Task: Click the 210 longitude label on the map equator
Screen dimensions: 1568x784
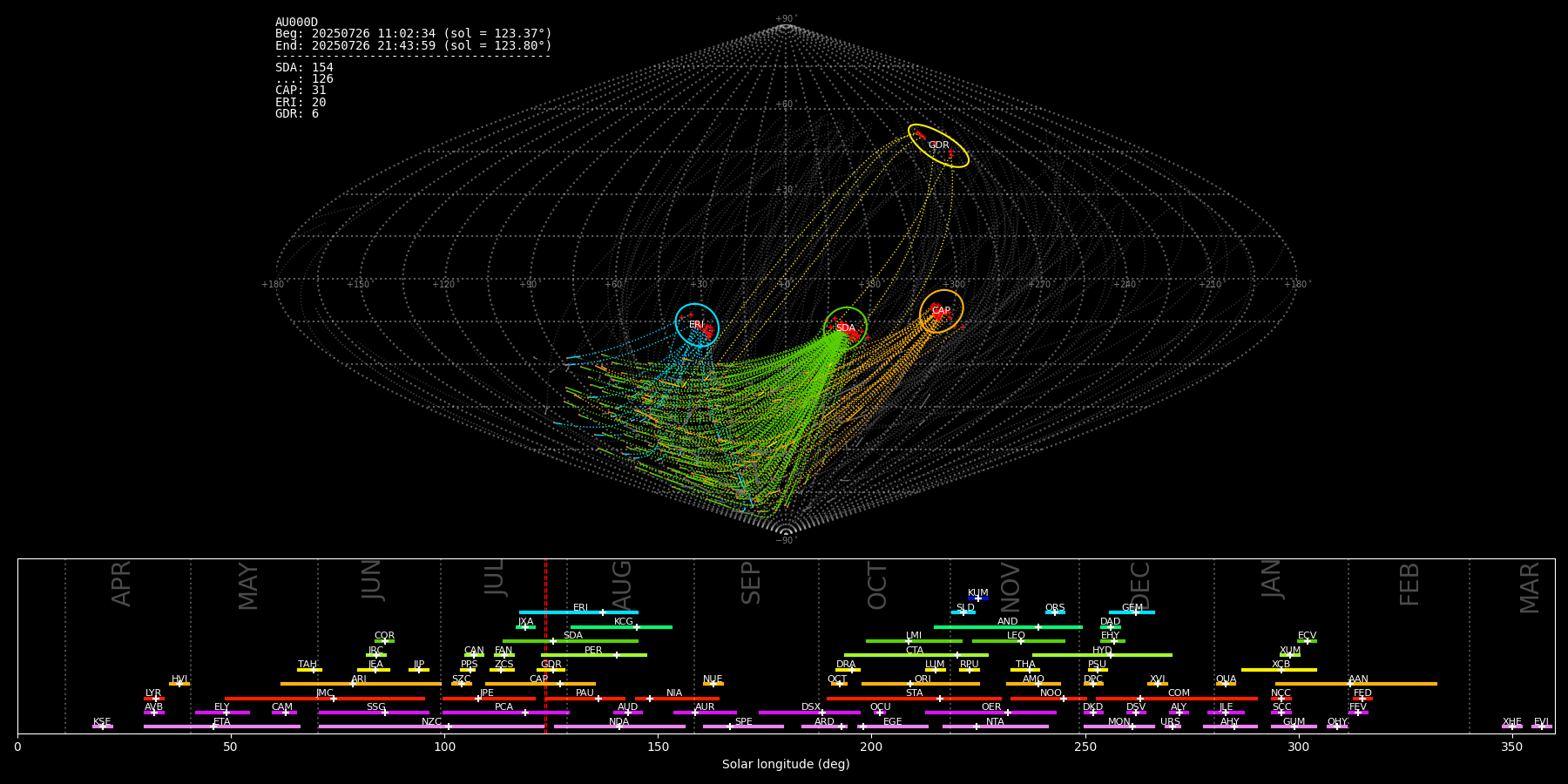Action: pos(1210,285)
